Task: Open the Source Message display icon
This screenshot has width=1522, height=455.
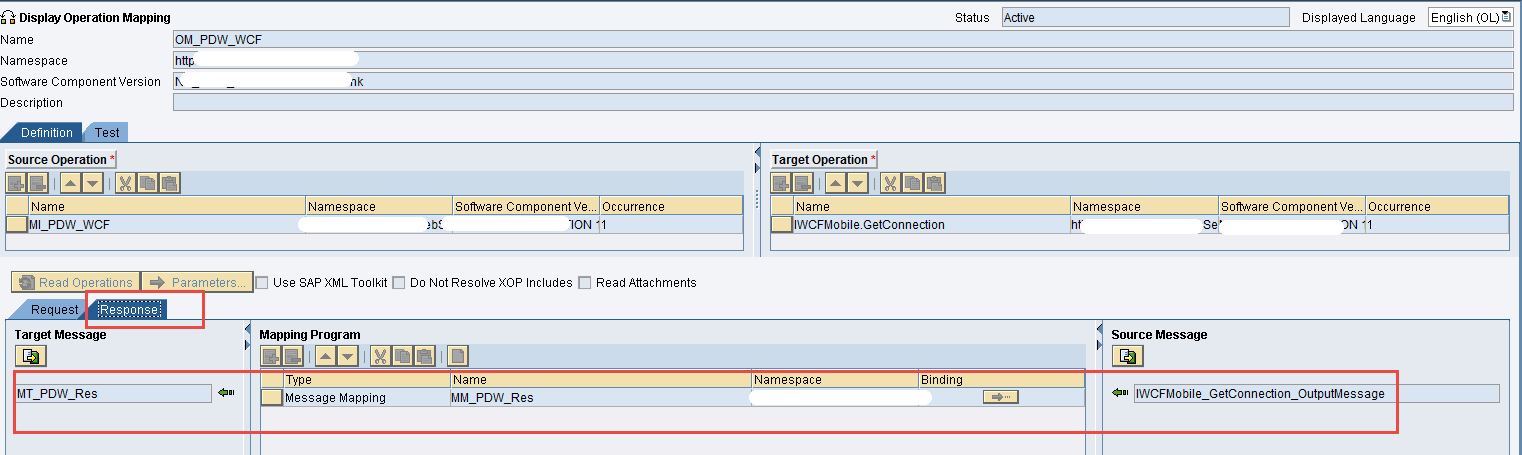Action: (x=1128, y=356)
